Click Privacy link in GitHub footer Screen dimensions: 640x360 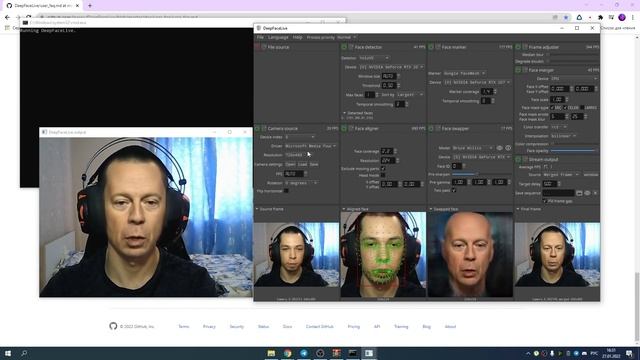(209, 327)
